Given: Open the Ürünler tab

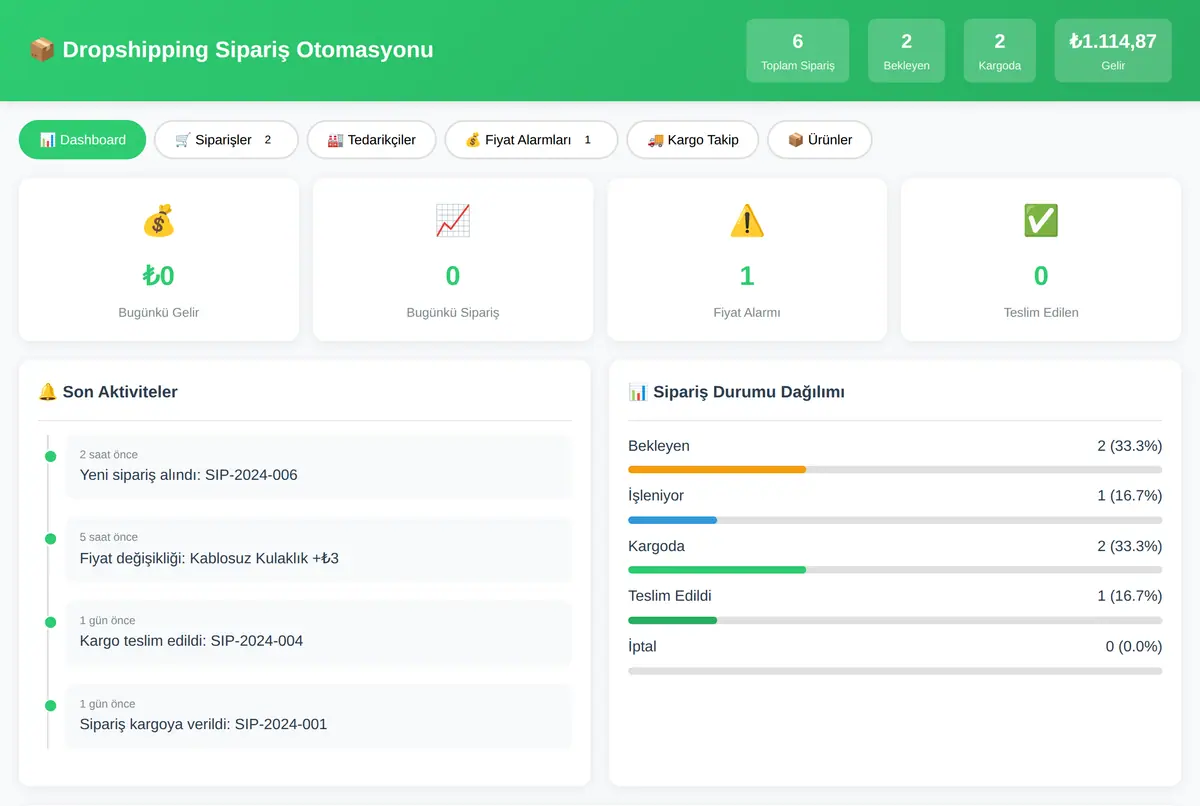Looking at the screenshot, I should 820,140.
